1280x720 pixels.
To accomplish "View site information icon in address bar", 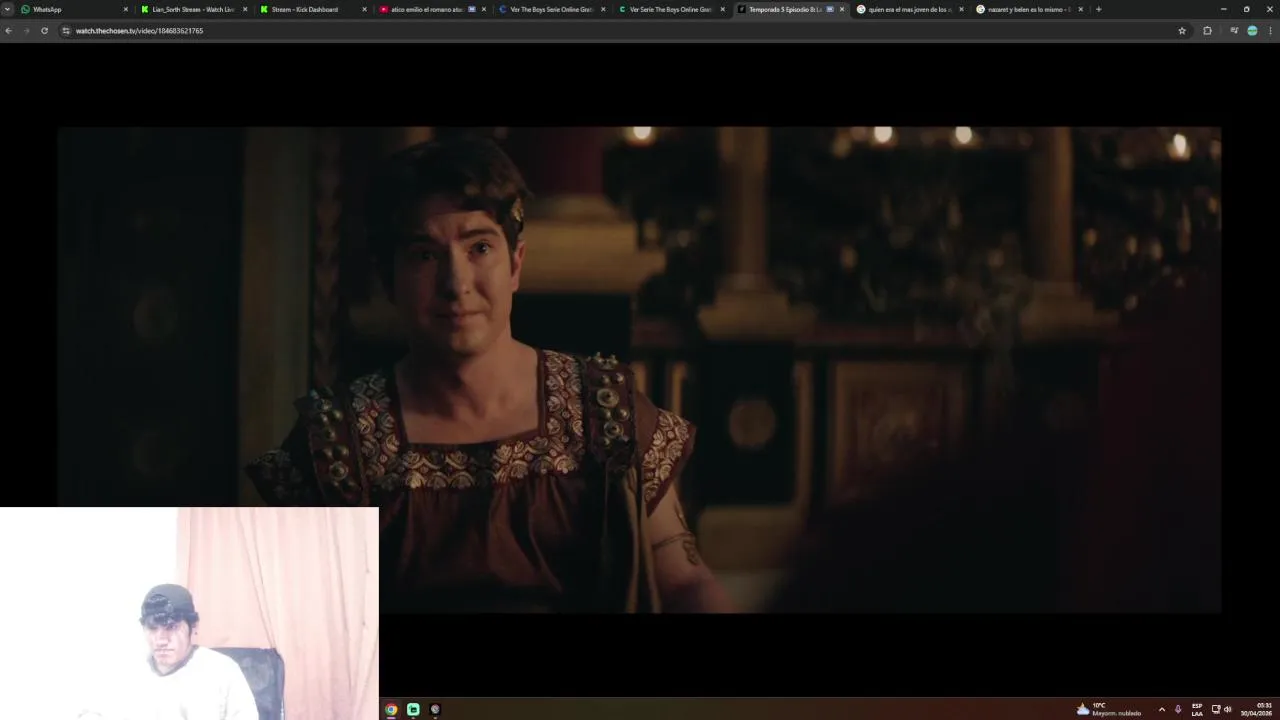I will click(66, 31).
